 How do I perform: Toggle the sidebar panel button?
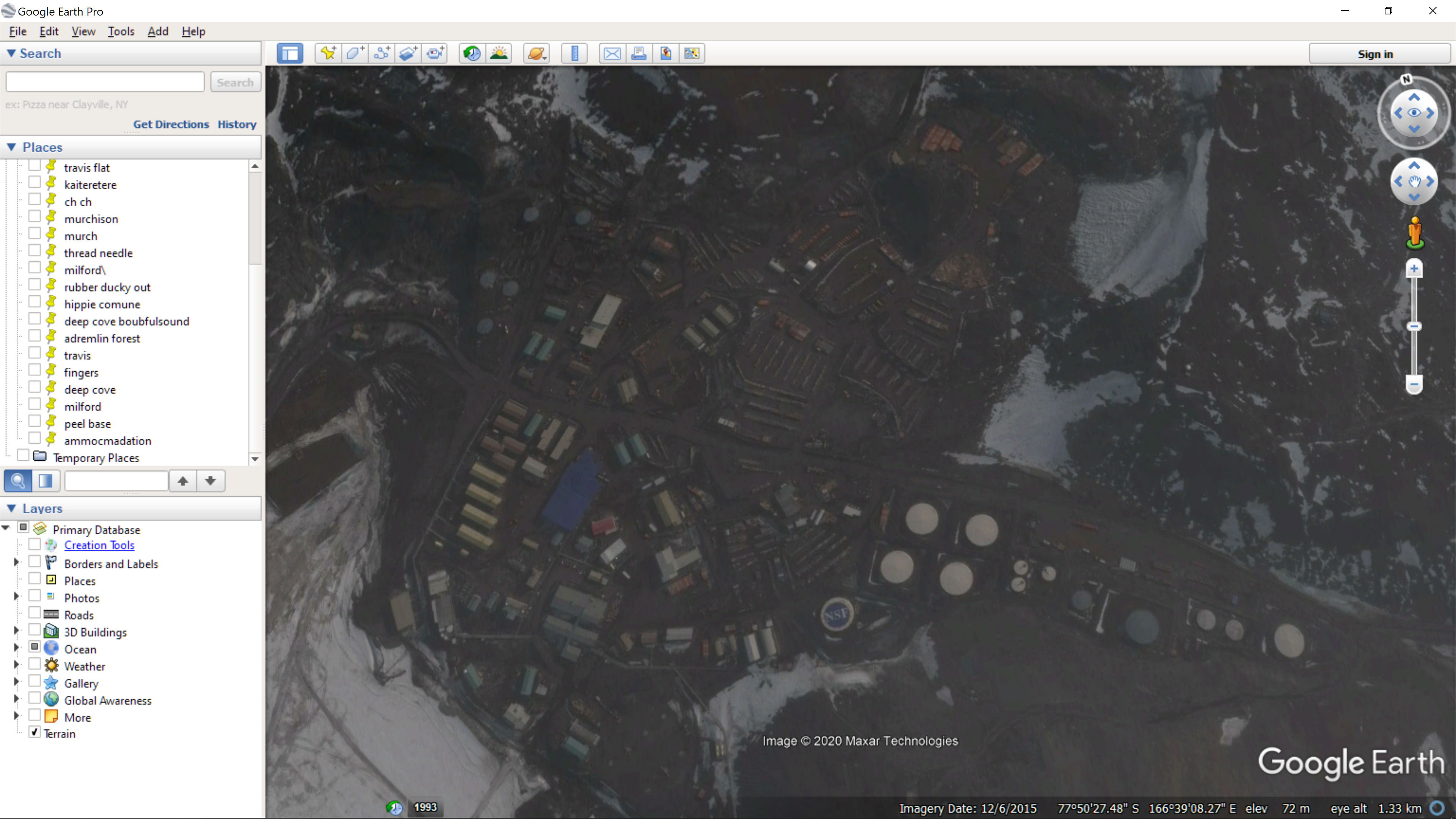290,54
